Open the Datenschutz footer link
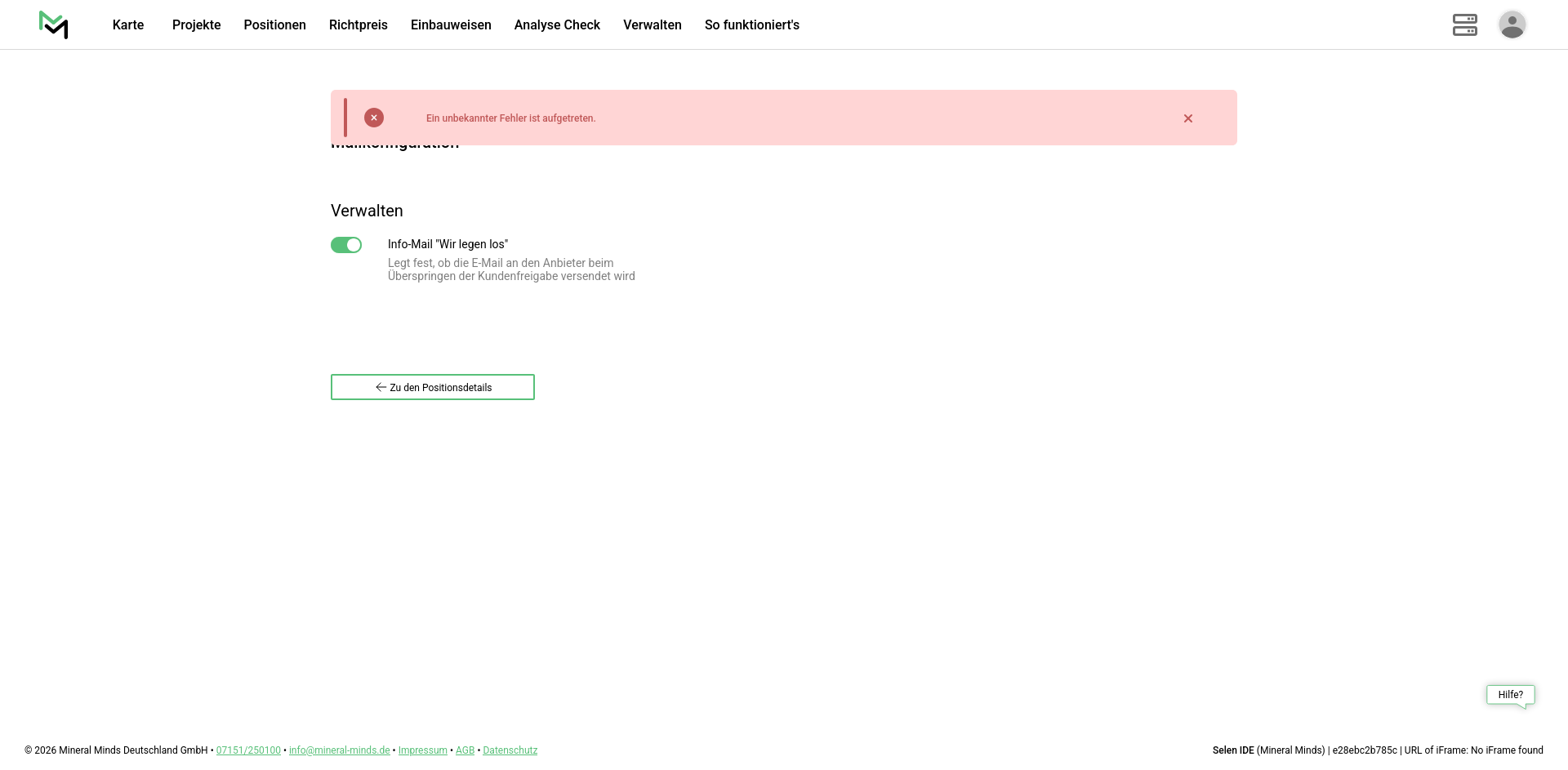 click(510, 750)
